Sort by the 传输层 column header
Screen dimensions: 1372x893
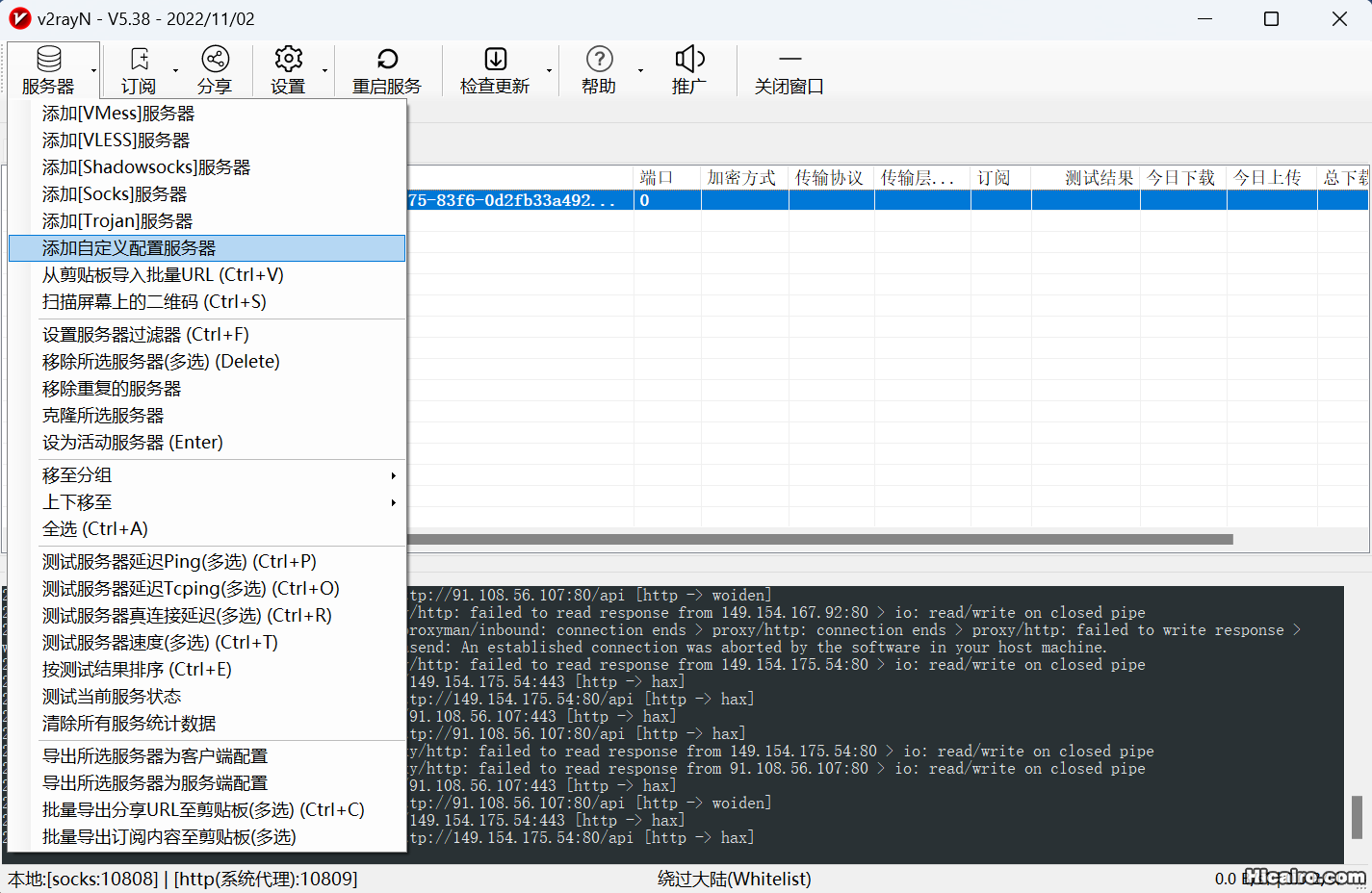coord(922,178)
